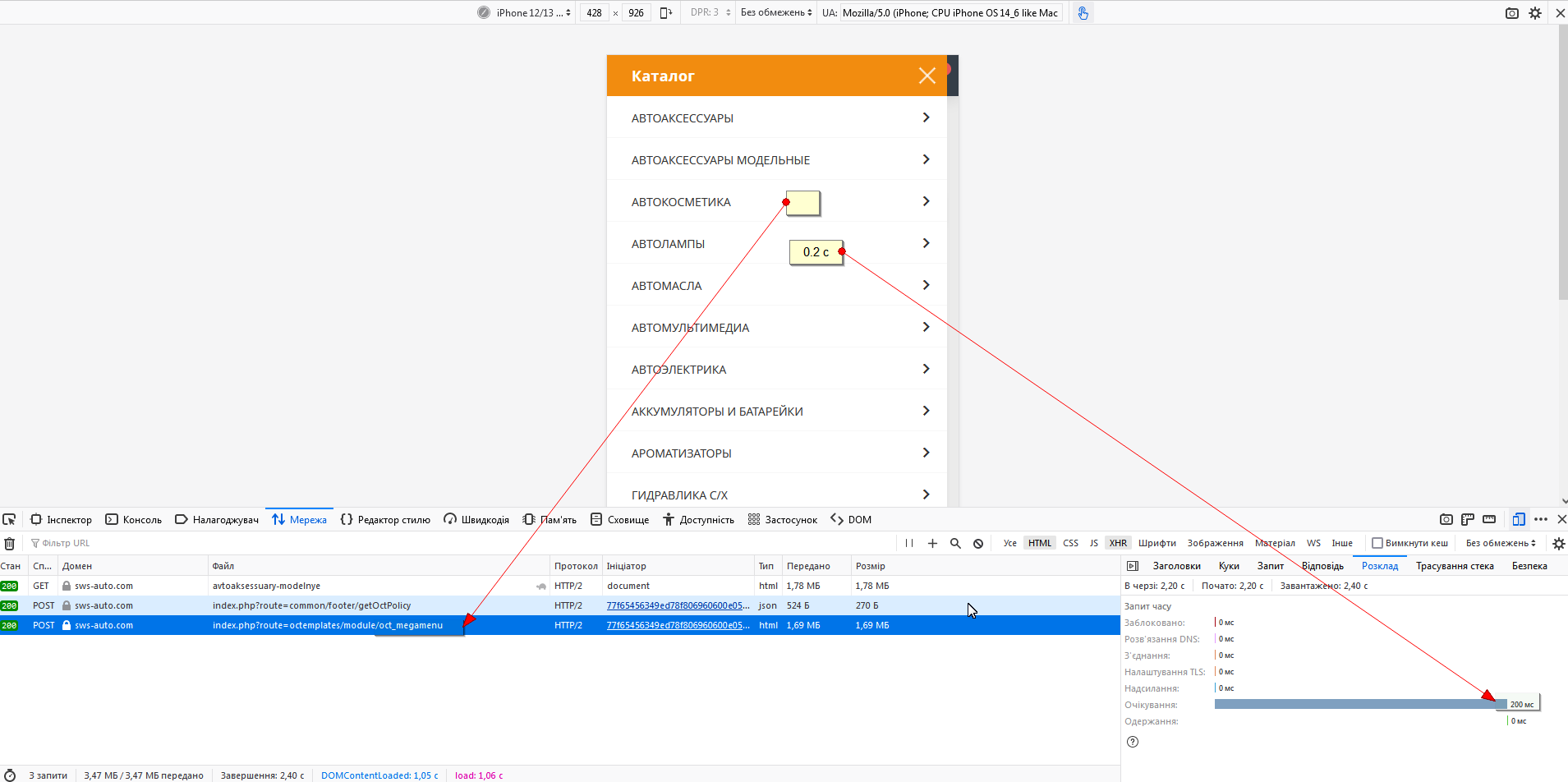
Task: Open the Заголовки details tab
Action: pos(1176,566)
